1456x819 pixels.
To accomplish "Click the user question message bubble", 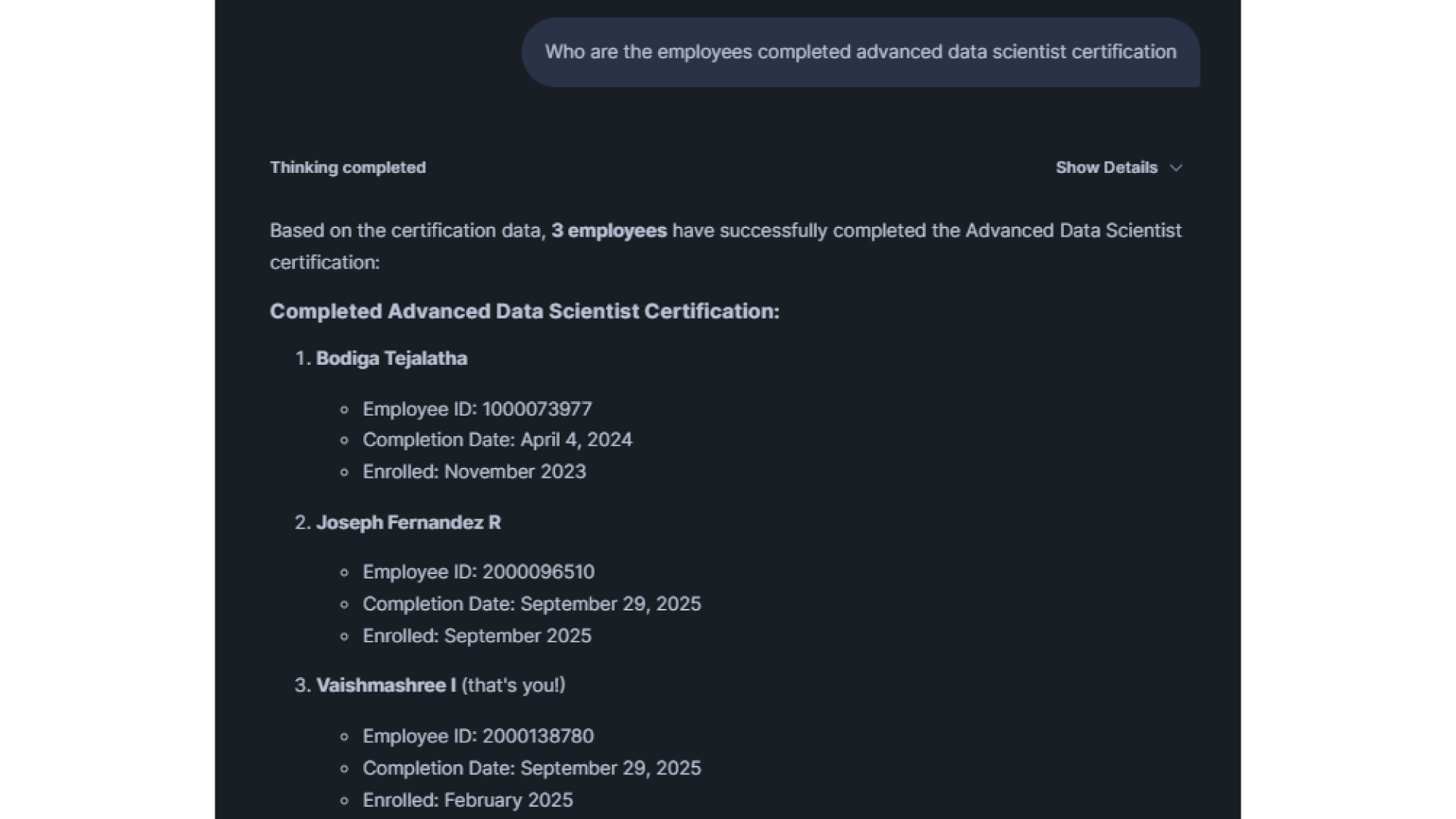I will pyautogui.click(x=860, y=52).
